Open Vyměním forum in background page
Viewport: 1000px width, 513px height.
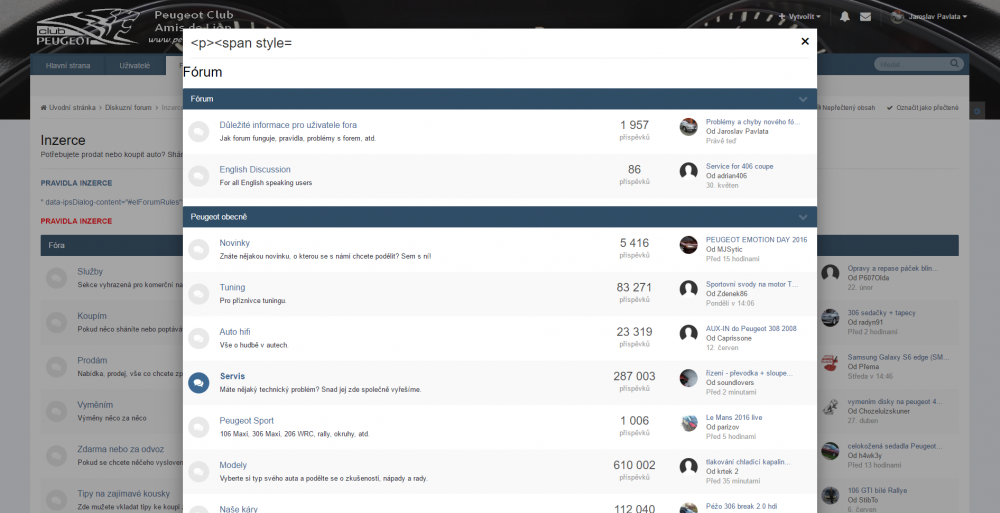pos(95,405)
